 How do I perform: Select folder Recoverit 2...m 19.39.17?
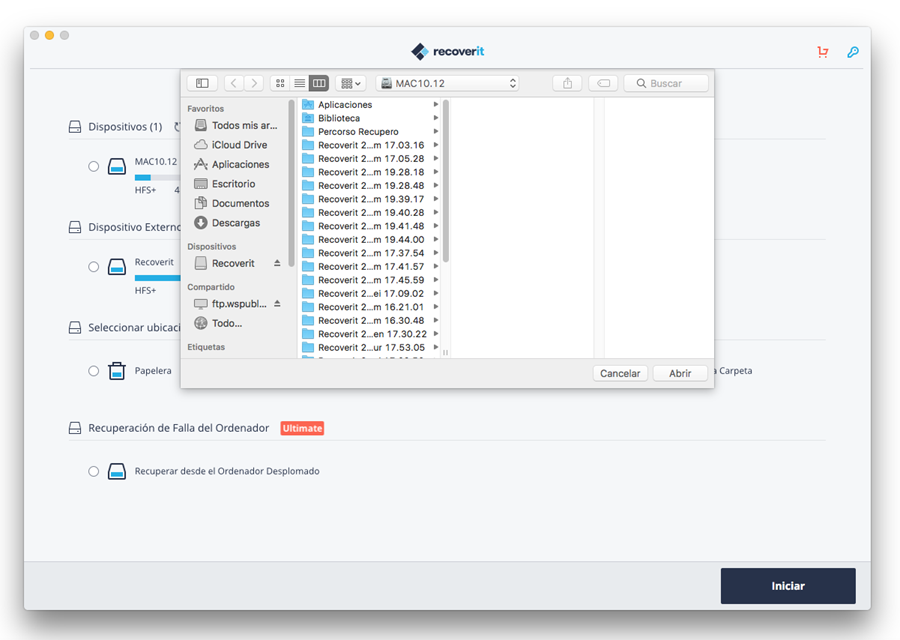click(368, 199)
